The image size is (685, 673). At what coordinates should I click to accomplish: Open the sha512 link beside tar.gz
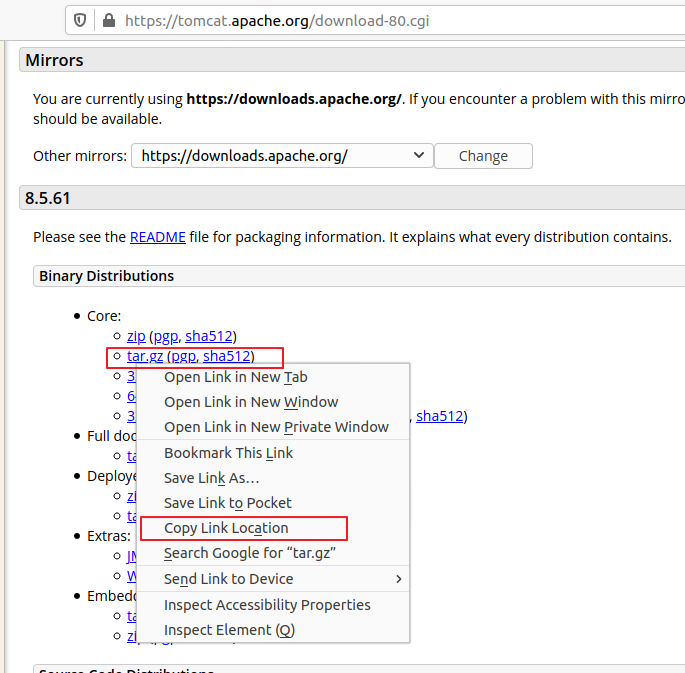227,356
